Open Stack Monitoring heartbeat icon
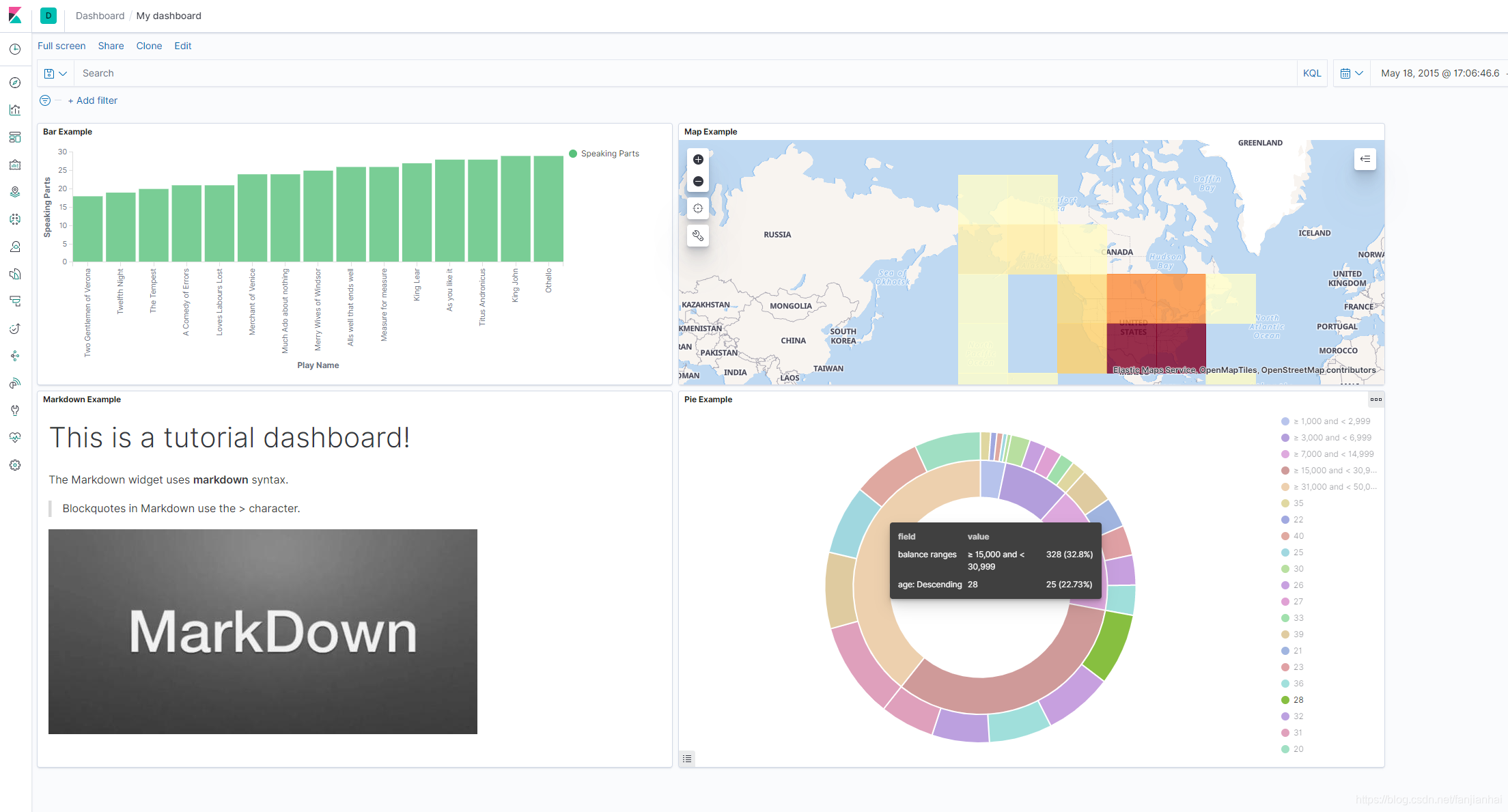The height and width of the screenshot is (812, 1508). (x=15, y=438)
